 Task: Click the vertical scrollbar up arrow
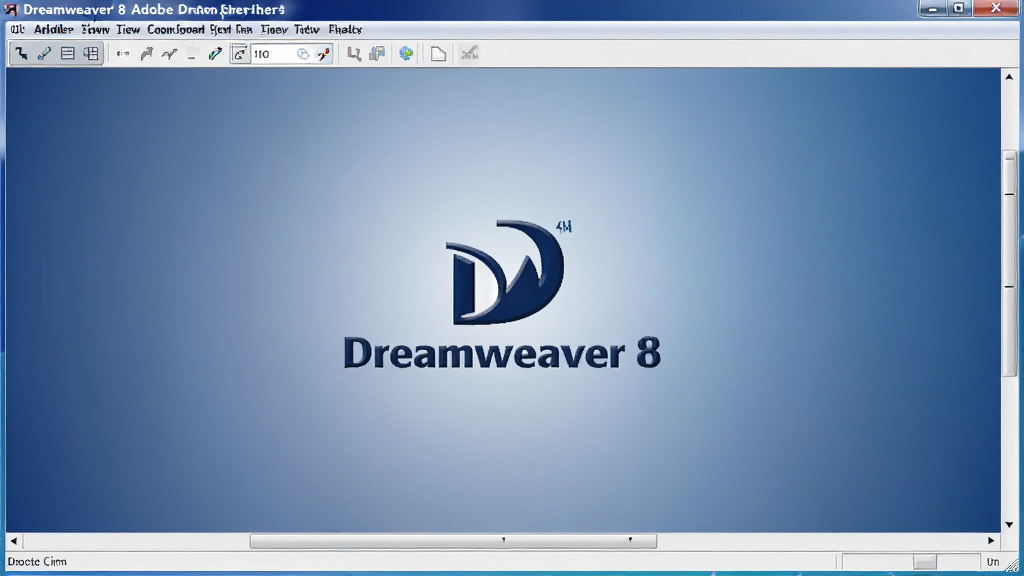click(1009, 76)
